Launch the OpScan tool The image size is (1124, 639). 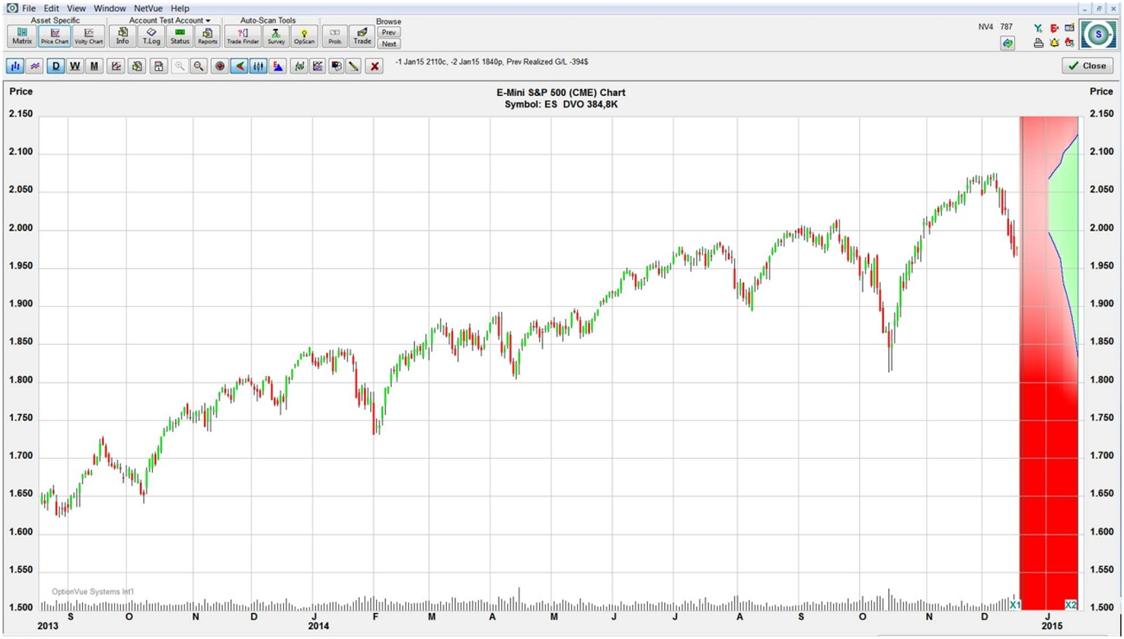(304, 36)
